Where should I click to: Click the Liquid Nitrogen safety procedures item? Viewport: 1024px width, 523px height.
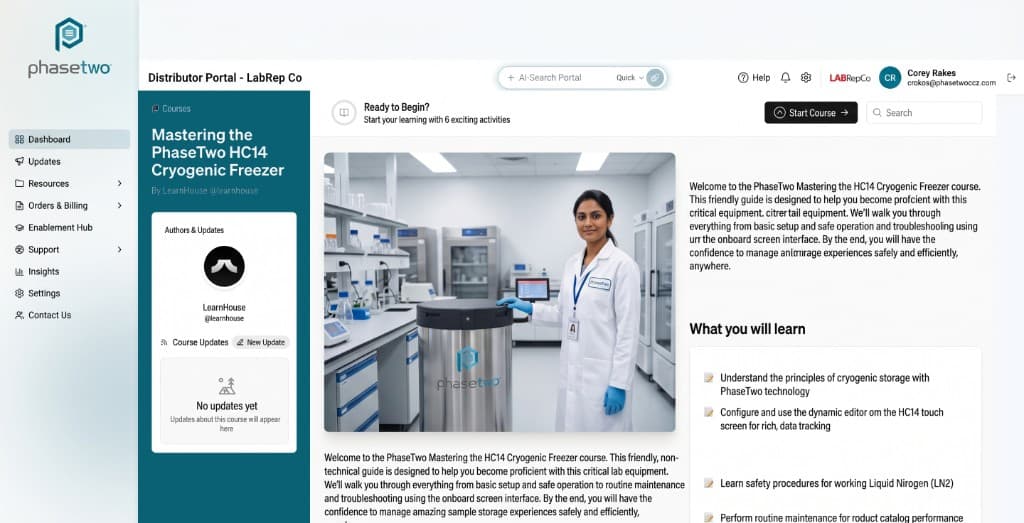pos(837,483)
